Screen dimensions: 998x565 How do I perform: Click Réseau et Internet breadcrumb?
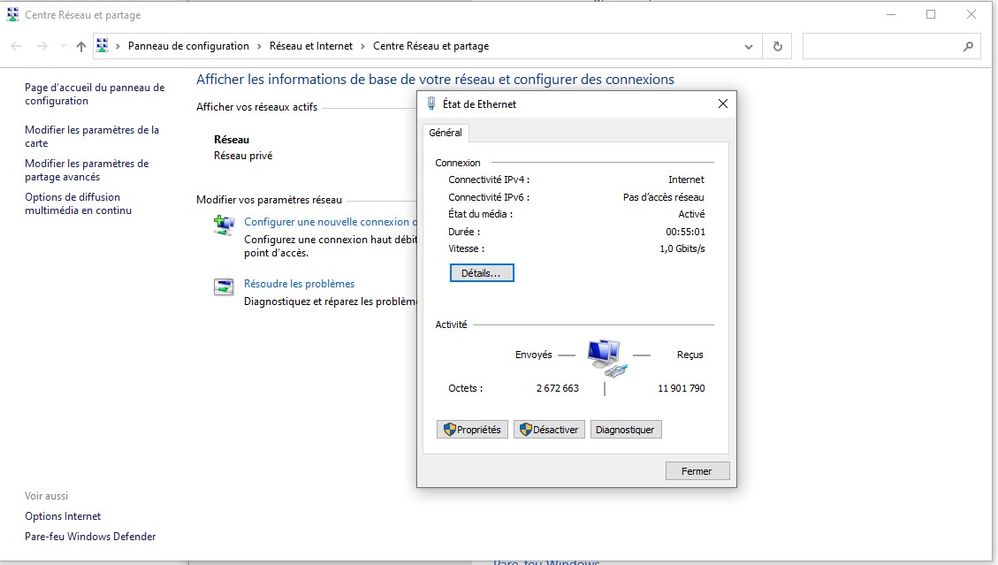[311, 46]
